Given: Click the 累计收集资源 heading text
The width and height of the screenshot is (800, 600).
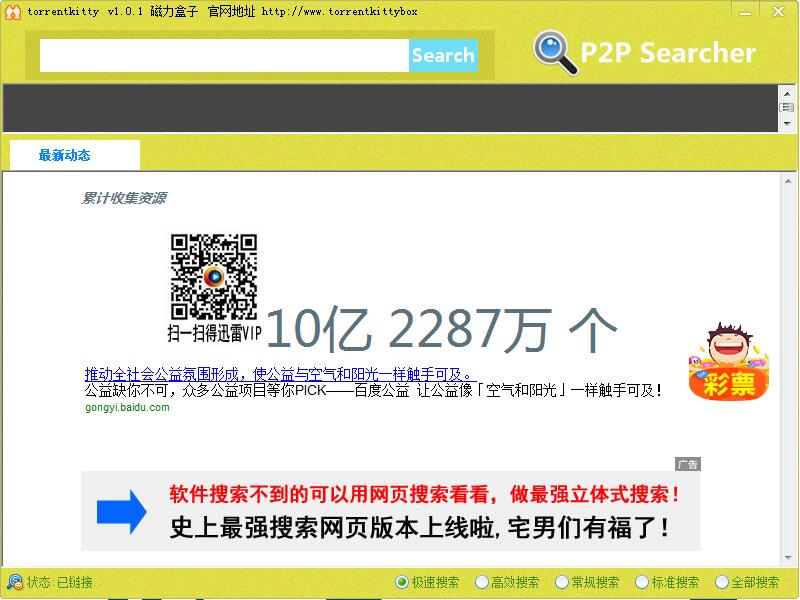Looking at the screenshot, I should [124, 197].
